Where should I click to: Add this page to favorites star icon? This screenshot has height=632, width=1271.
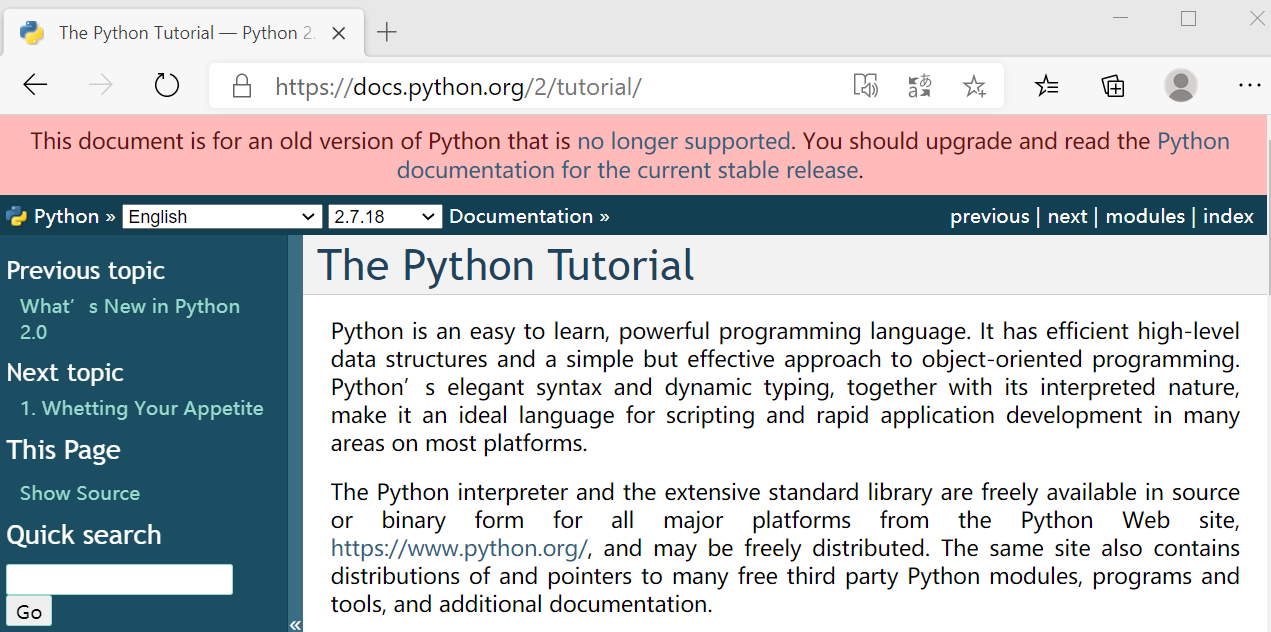pos(975,86)
